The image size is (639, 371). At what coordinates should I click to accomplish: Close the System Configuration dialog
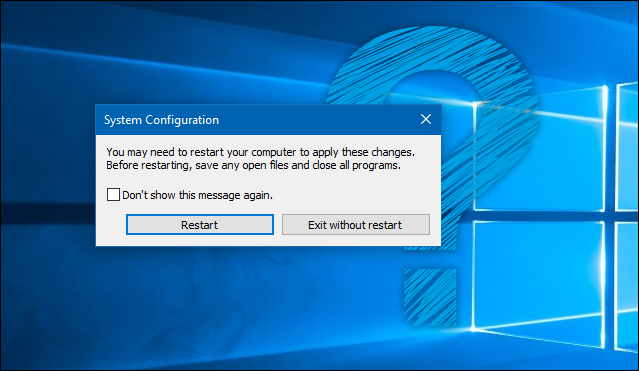426,119
